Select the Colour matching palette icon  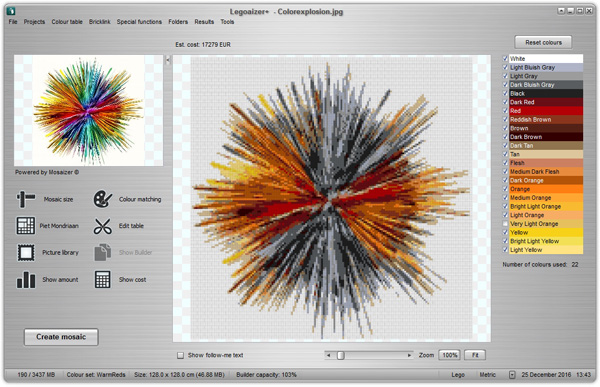(x=103, y=199)
